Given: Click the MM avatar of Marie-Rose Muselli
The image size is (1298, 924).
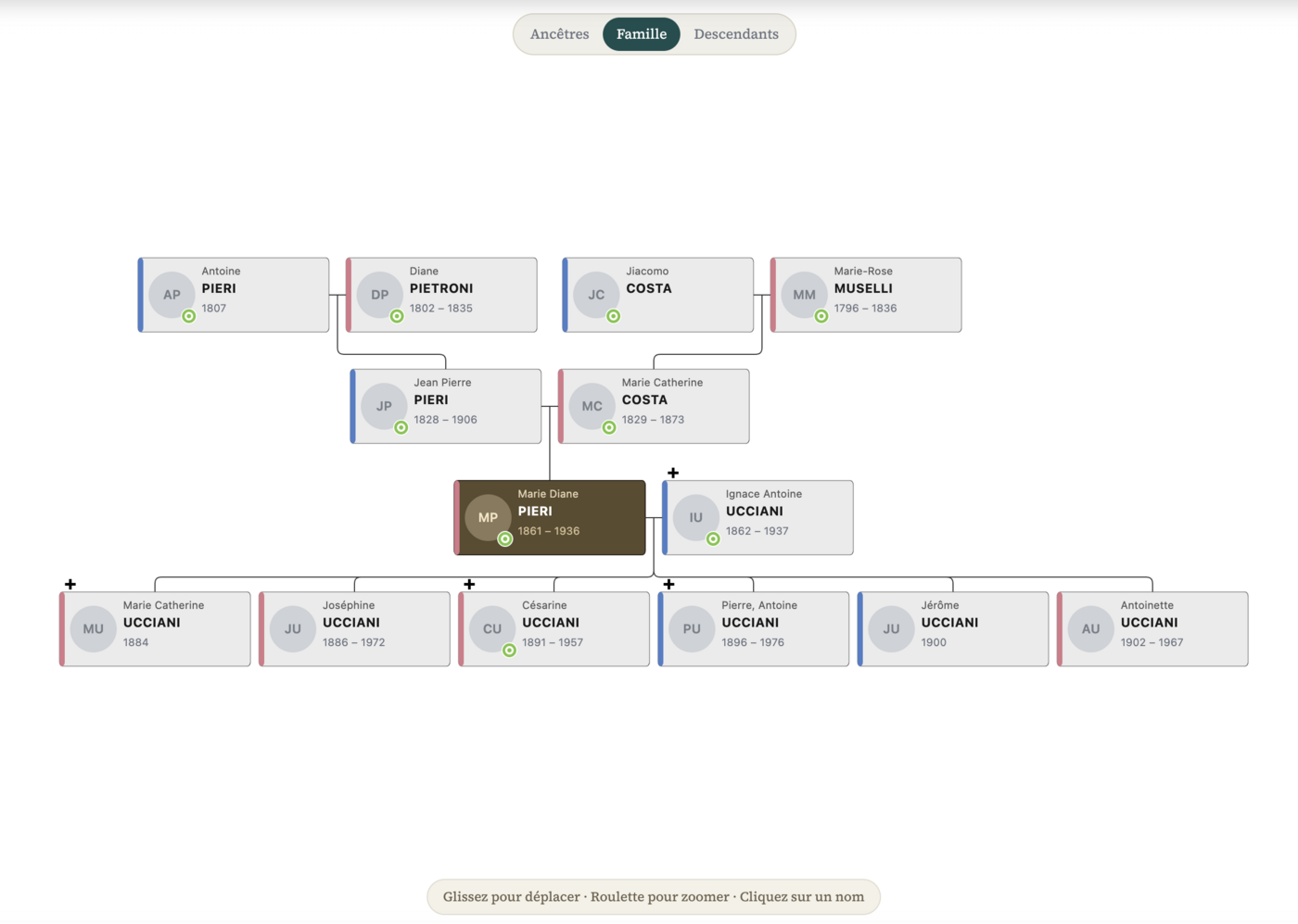Looking at the screenshot, I should (804, 295).
